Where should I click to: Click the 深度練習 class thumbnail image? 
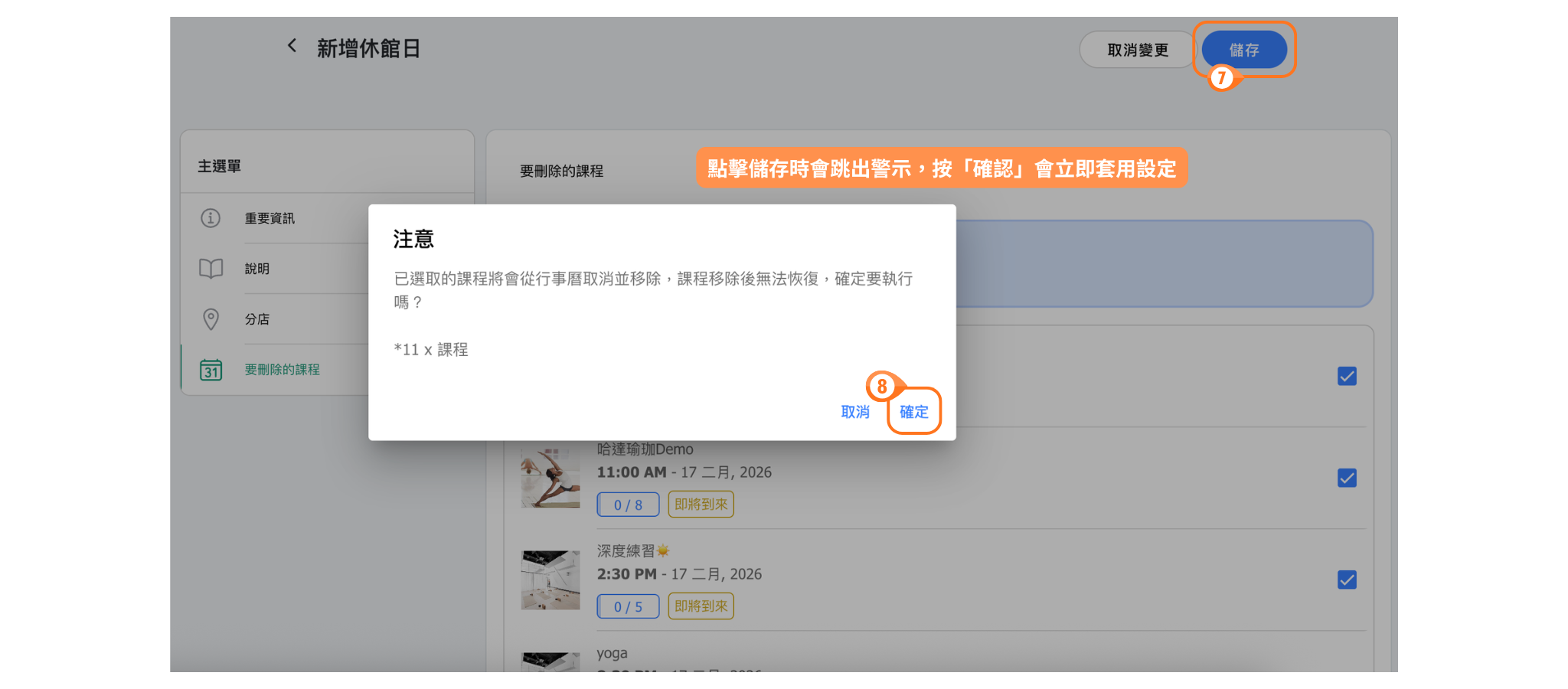[x=550, y=580]
